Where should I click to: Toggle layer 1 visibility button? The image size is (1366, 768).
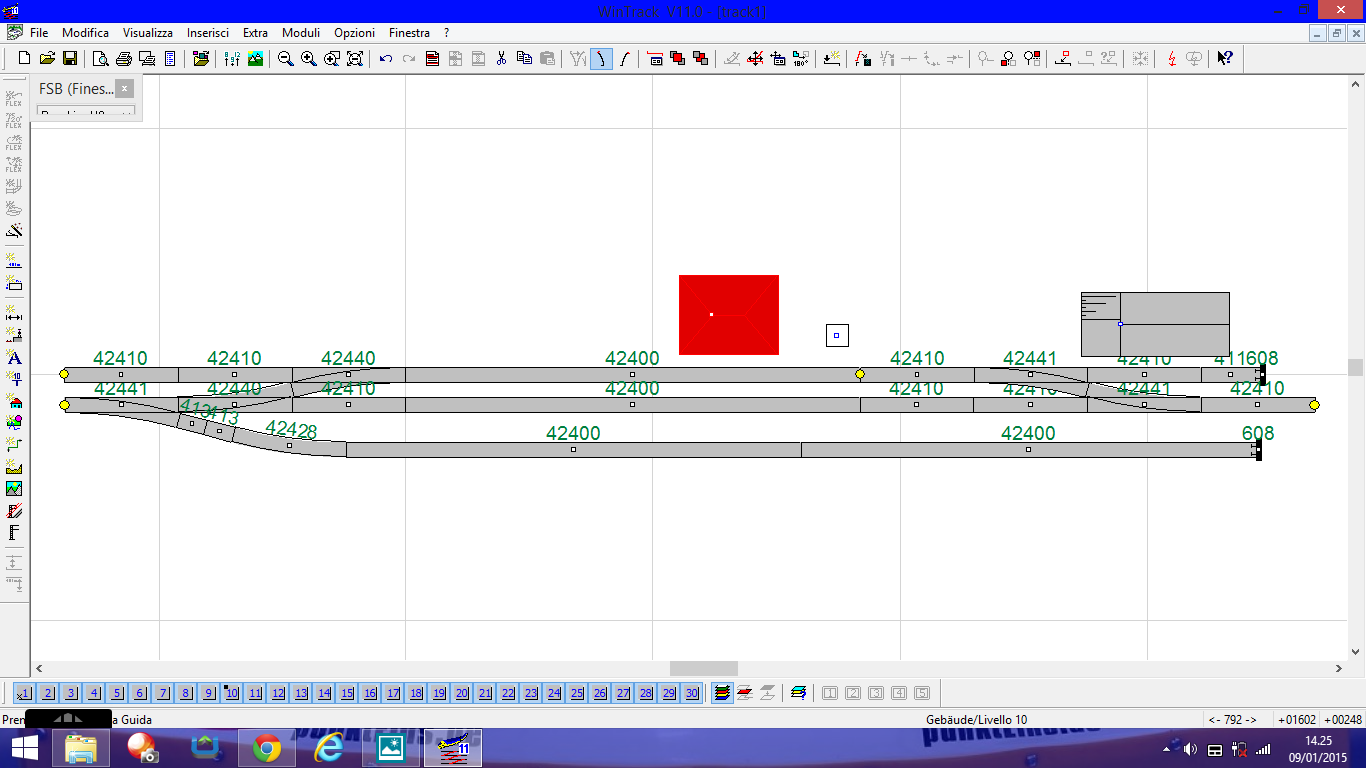[24, 693]
